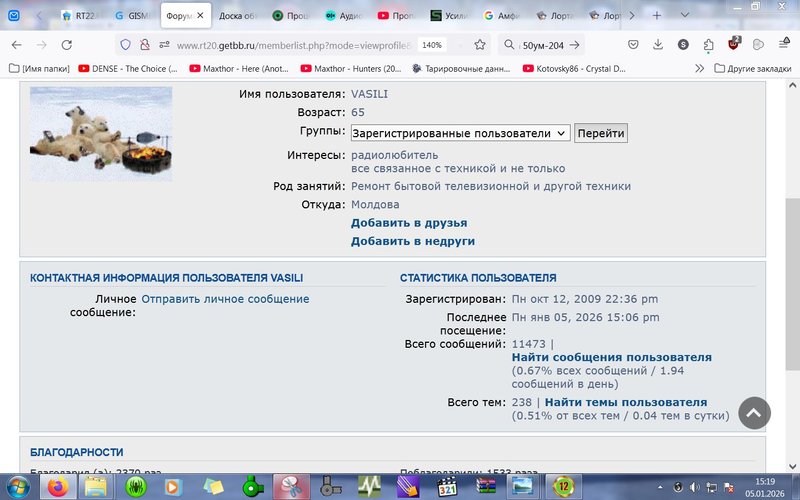800x500 pixels.
Task: Click the page vertical scrollbar thumb
Action: [x=792, y=284]
